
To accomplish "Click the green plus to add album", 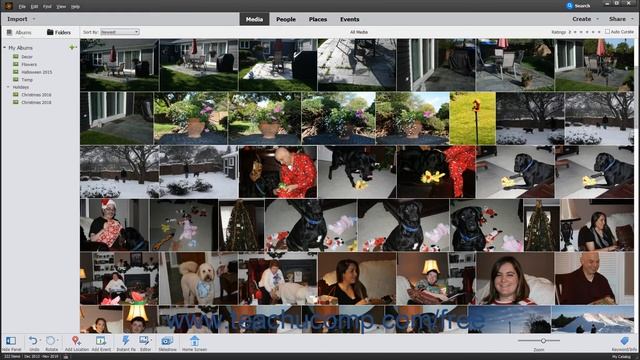I will (x=72, y=47).
